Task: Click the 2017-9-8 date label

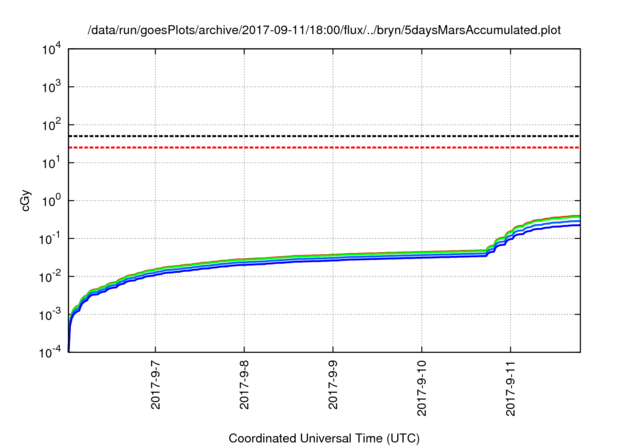Action: (x=244, y=385)
